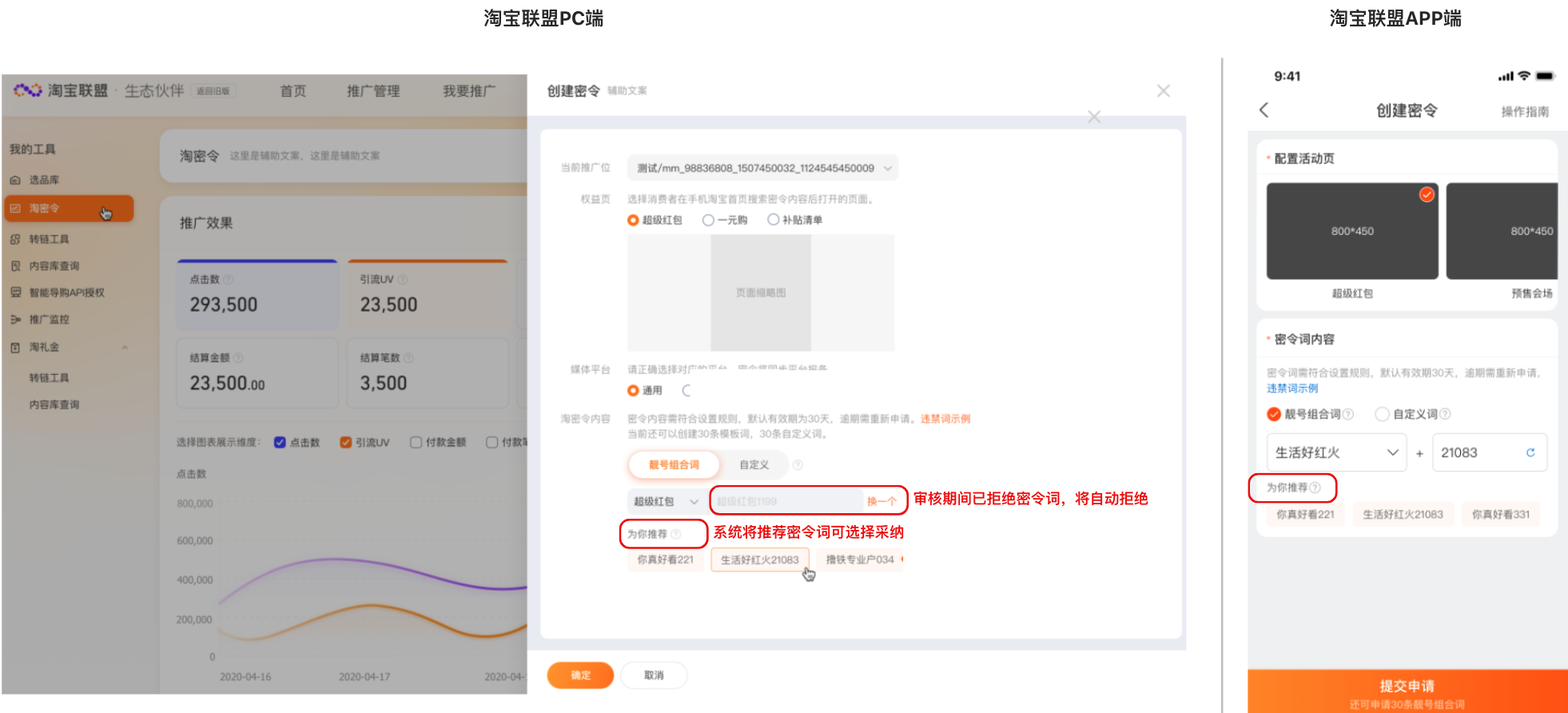Pick recommended word 生活好红火21083 on PC

[759, 560]
